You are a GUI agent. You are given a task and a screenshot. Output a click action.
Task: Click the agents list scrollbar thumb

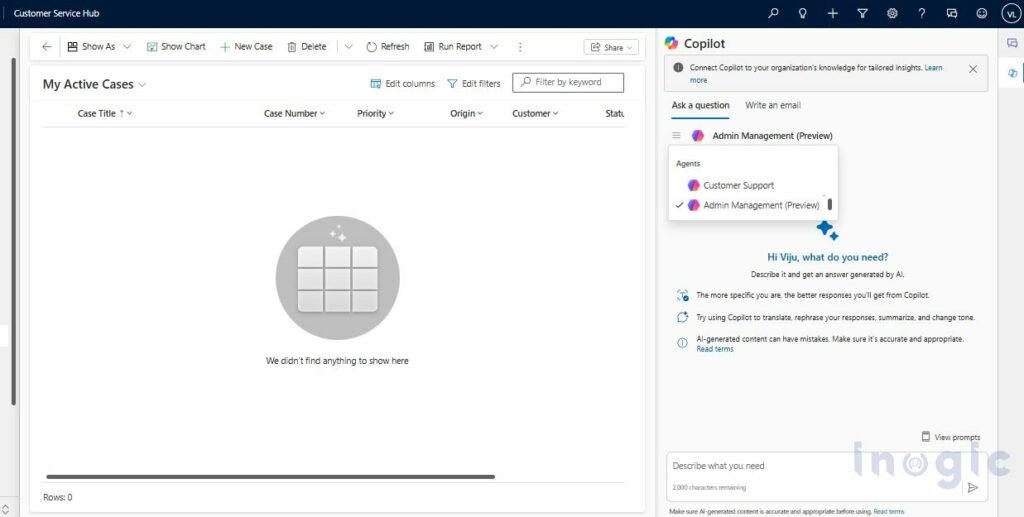[x=830, y=204]
